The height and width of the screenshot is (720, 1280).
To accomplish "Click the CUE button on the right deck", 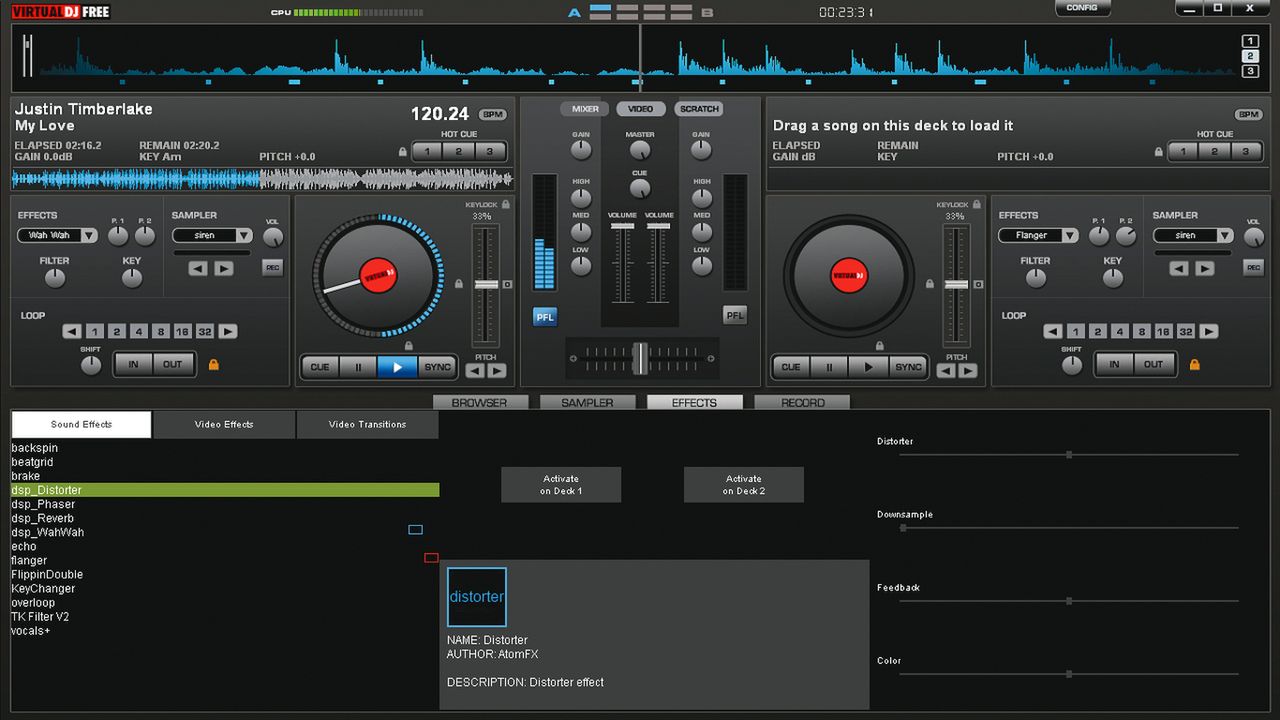I will pyautogui.click(x=791, y=367).
